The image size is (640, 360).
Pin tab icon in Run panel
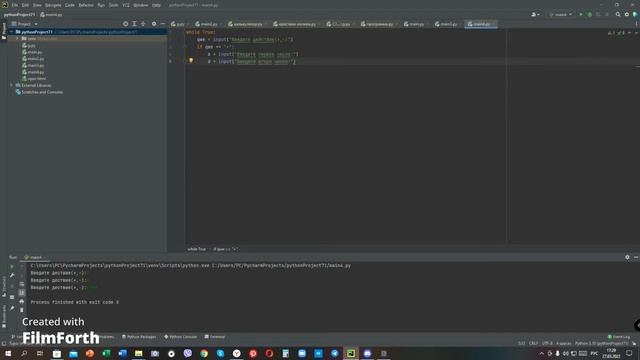[12, 309]
